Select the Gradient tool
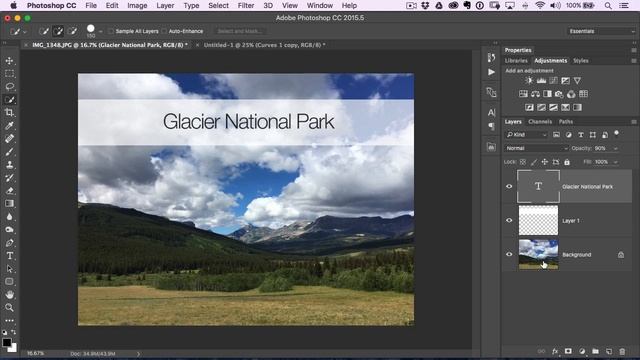Viewport: 640px width, 360px height. tap(9, 204)
